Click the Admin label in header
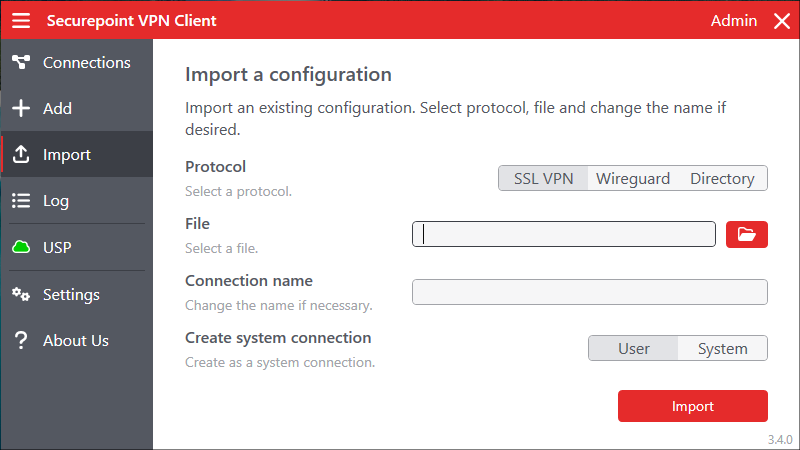This screenshot has height=450, width=800. (734, 21)
